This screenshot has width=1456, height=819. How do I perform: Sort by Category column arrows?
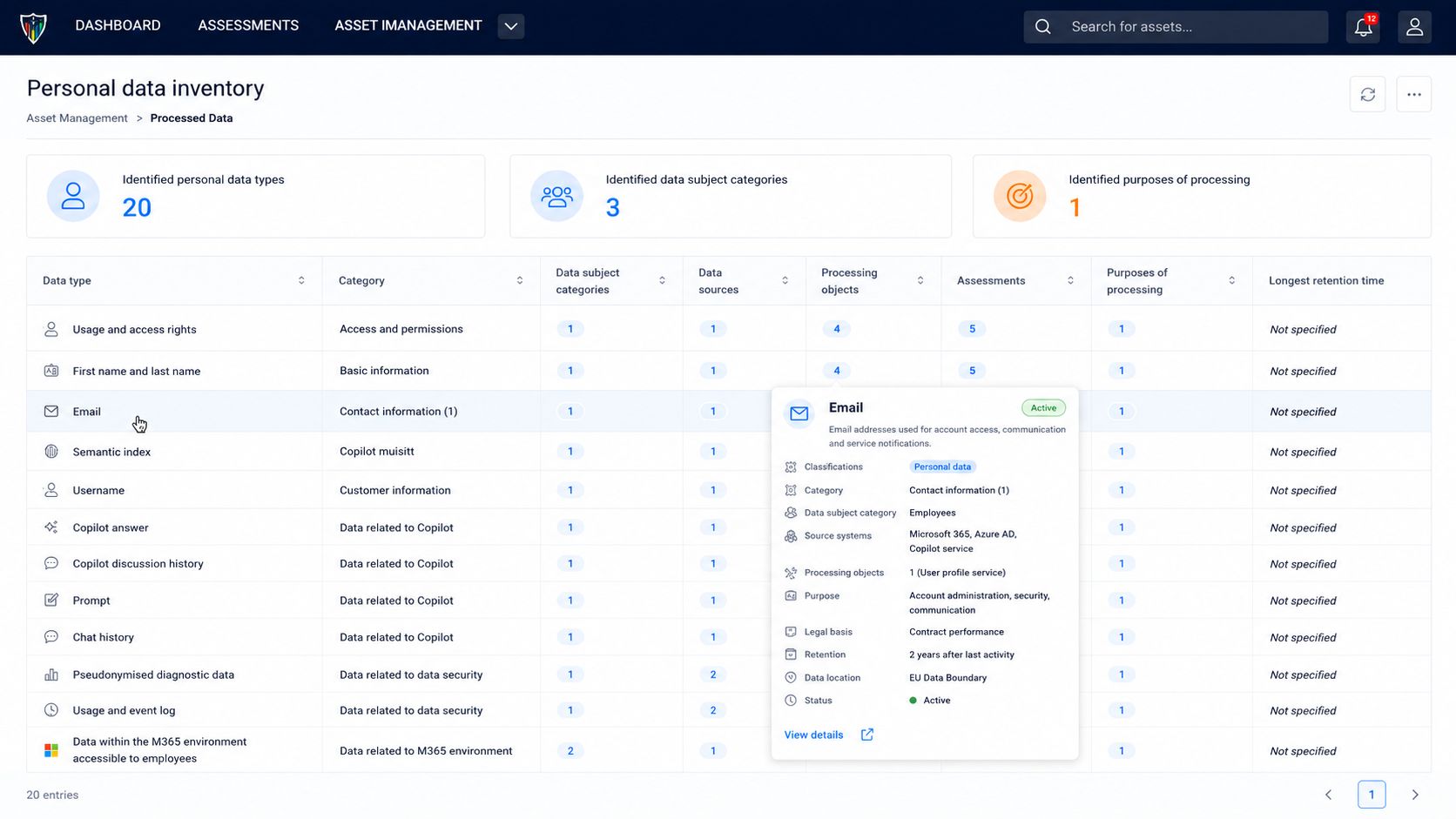520,280
